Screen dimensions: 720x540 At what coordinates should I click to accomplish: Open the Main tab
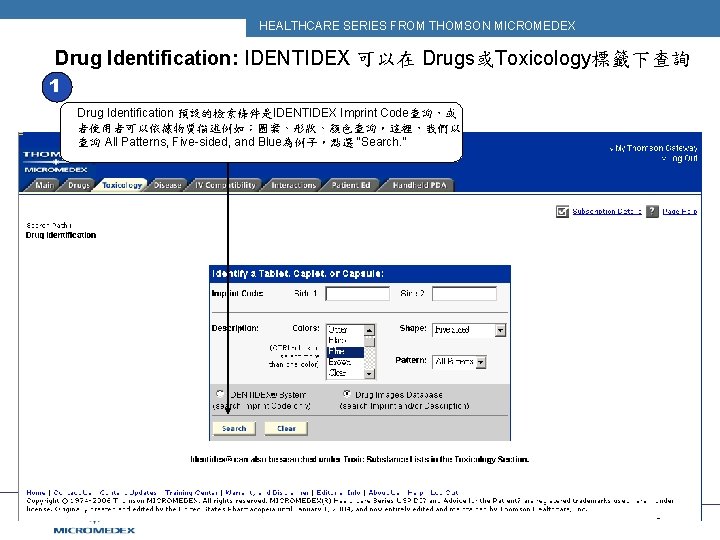tap(44, 185)
